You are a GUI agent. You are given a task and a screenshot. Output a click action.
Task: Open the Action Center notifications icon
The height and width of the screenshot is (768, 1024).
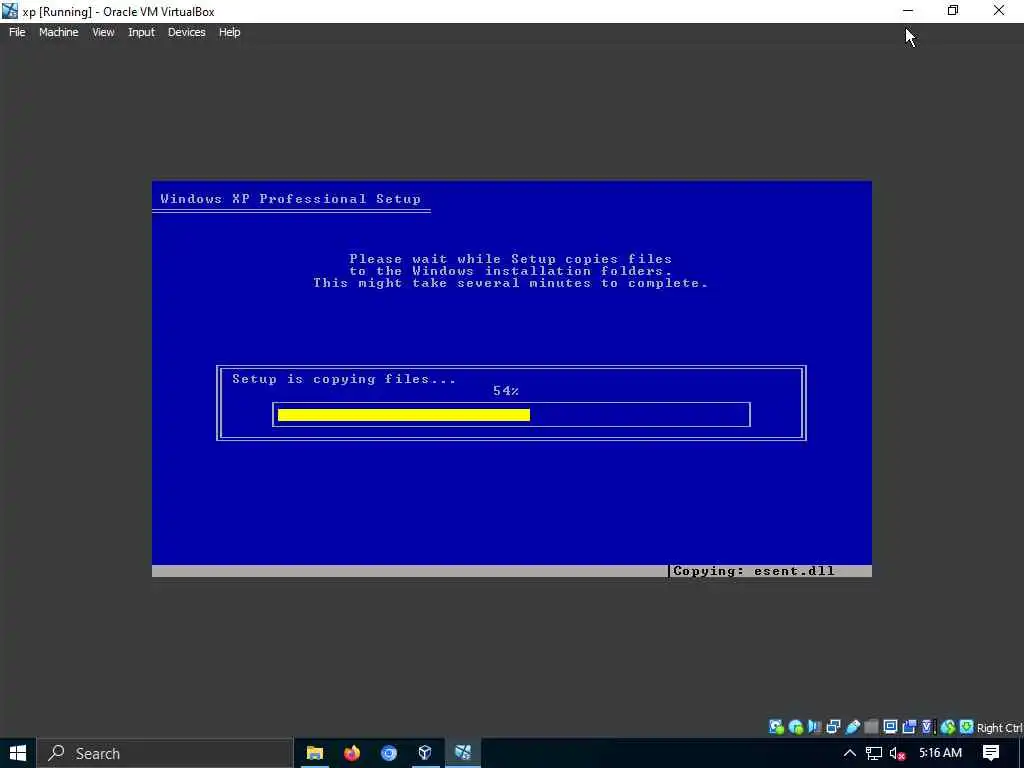pyautogui.click(x=991, y=753)
